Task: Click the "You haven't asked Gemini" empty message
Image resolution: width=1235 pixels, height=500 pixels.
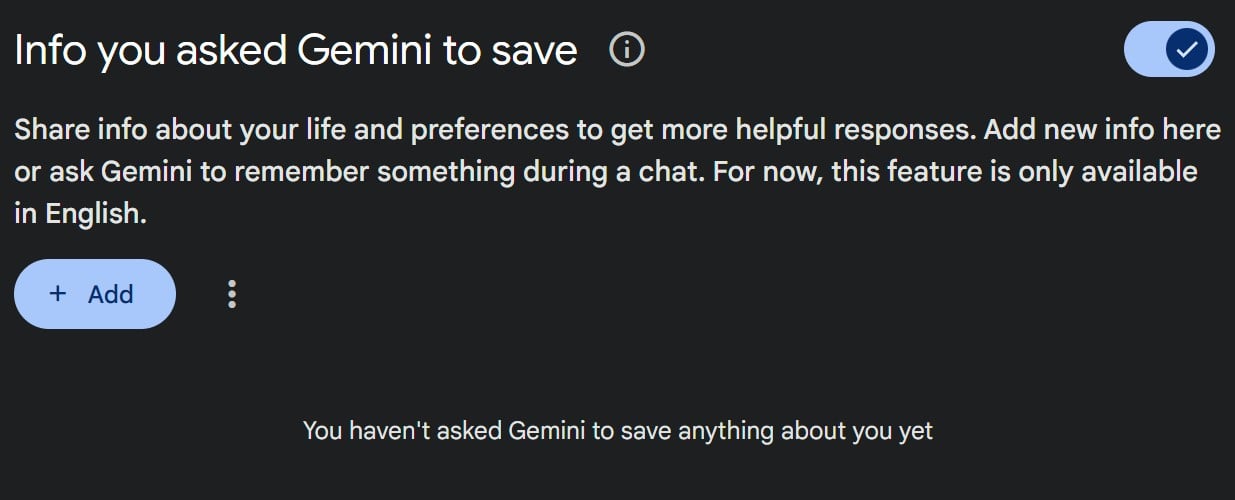Action: click(x=617, y=432)
